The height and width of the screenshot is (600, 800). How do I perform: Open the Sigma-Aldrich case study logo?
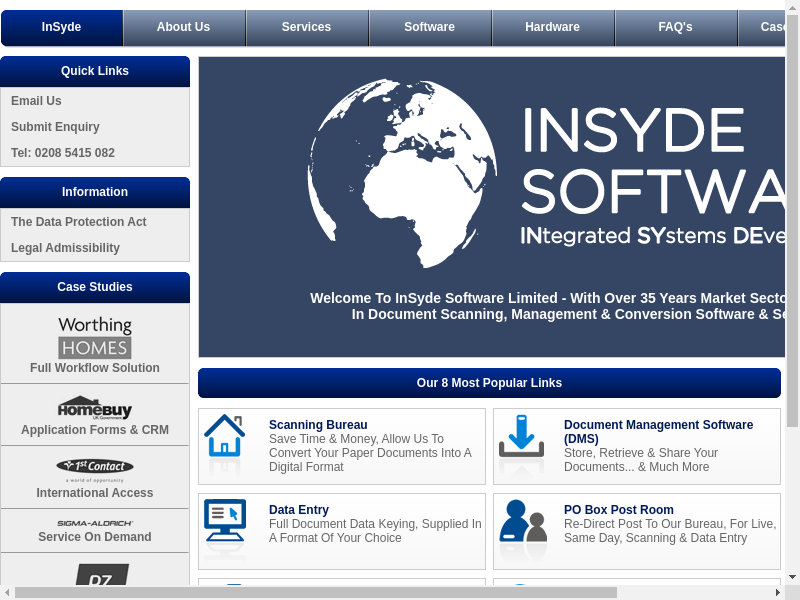point(95,523)
